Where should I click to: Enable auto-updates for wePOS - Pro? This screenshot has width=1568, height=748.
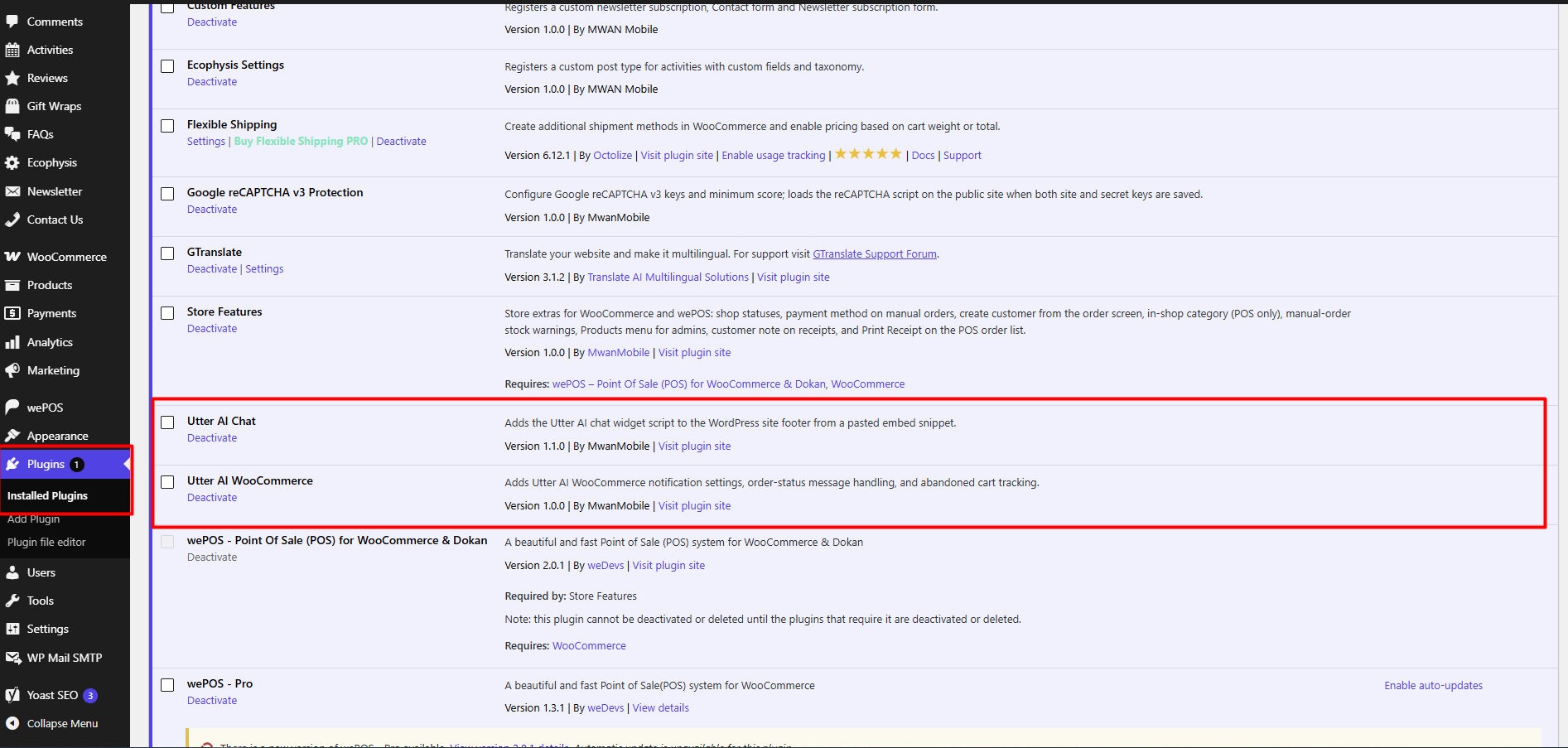[1433, 685]
